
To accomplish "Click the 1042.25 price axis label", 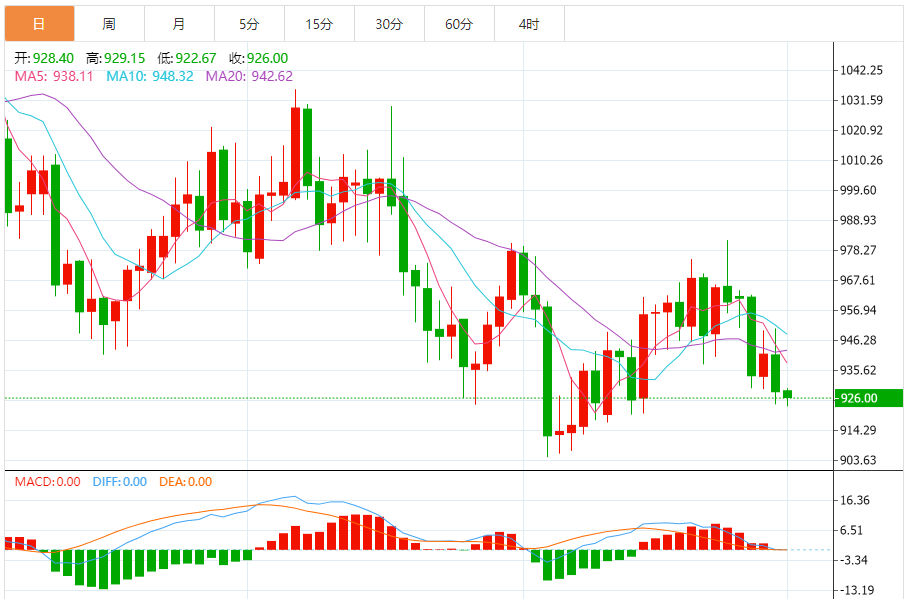I will click(x=861, y=70).
